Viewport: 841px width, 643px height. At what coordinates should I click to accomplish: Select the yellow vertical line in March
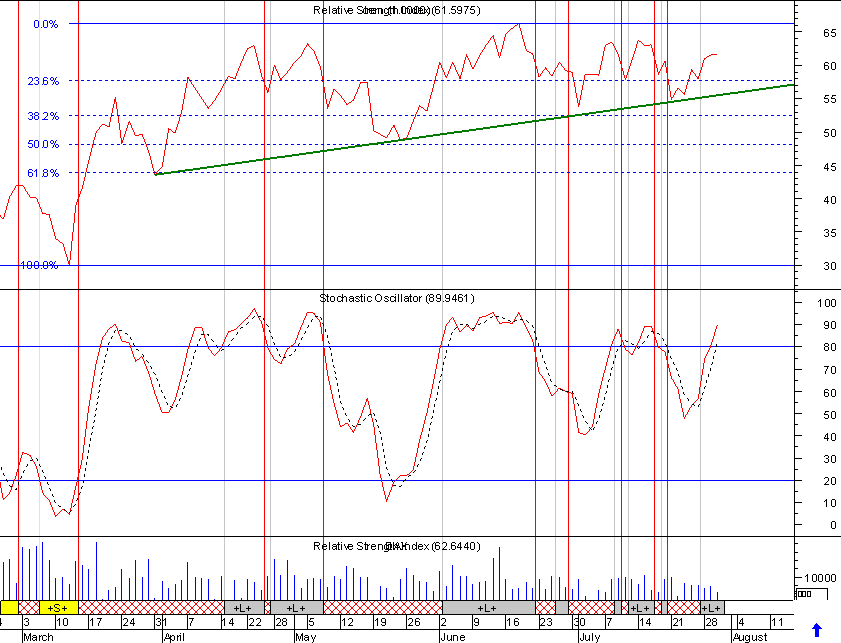[39, 300]
